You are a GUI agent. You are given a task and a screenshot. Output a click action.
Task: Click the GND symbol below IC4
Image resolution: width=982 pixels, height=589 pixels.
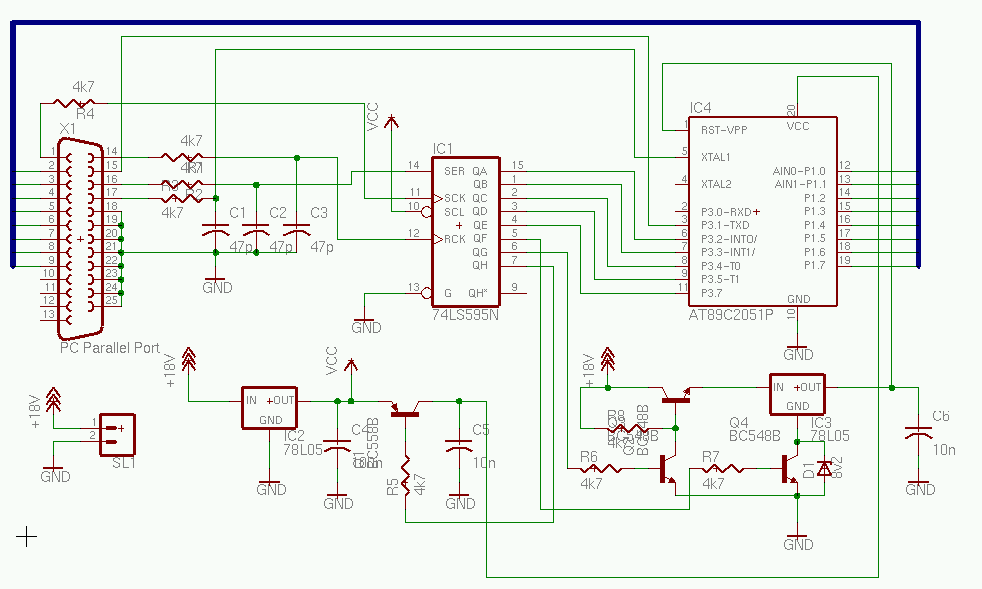click(797, 350)
